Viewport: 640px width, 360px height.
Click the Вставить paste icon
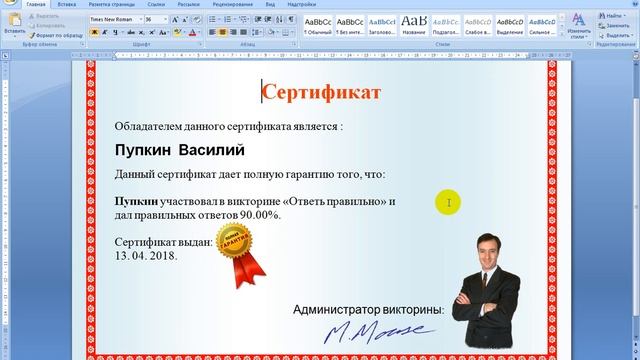point(15,19)
